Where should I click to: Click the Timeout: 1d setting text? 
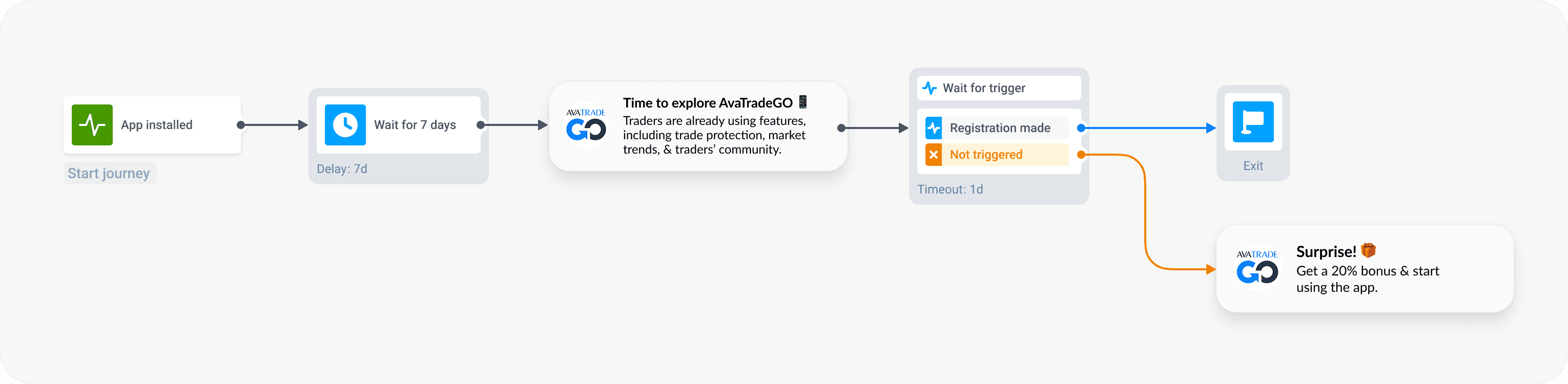coord(950,189)
